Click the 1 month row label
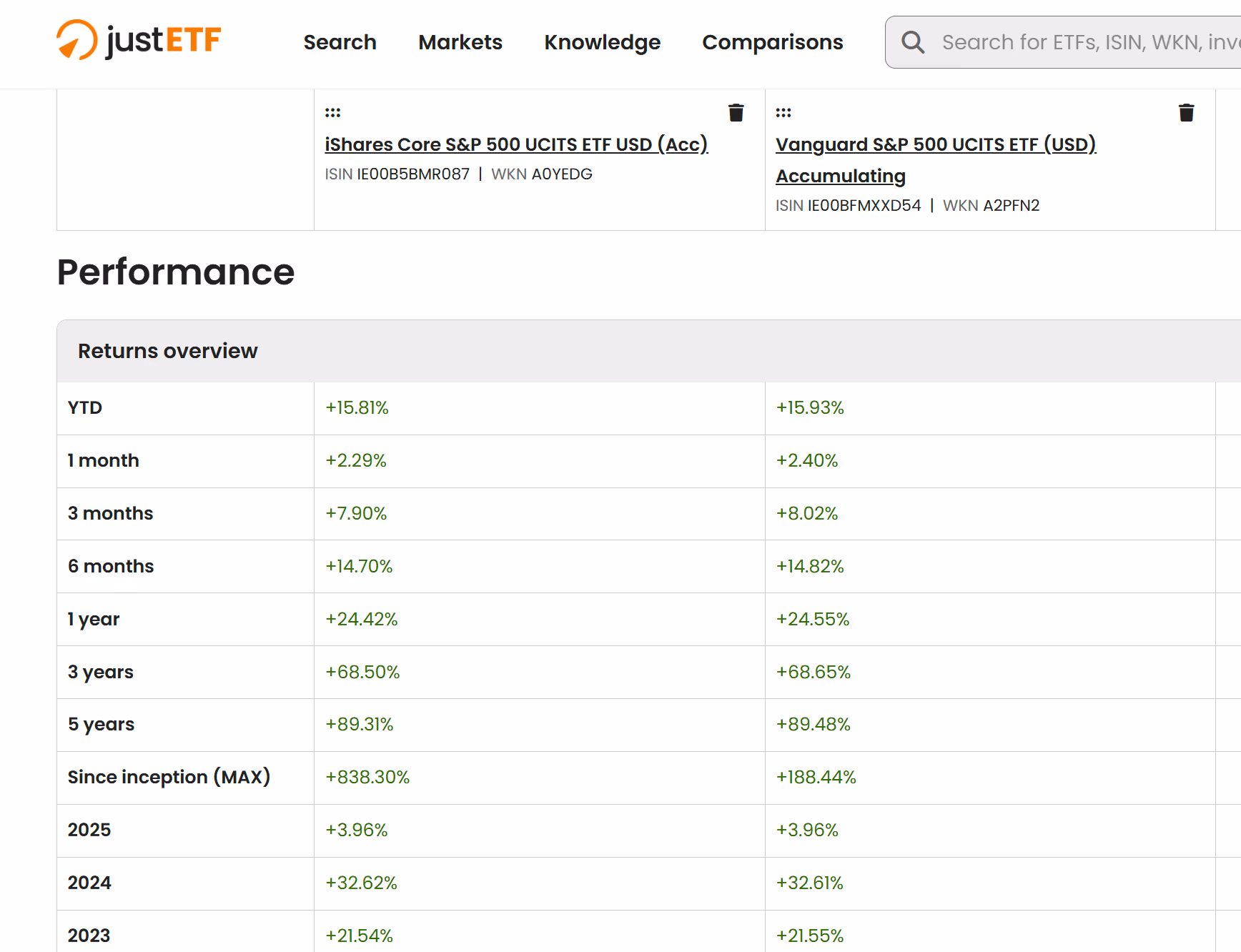The height and width of the screenshot is (952, 1241). point(104,461)
